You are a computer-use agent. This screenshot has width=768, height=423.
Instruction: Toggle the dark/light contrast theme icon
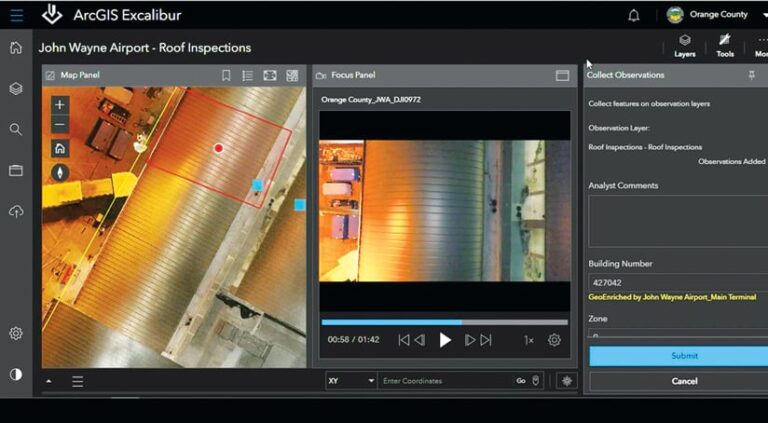[x=16, y=375]
